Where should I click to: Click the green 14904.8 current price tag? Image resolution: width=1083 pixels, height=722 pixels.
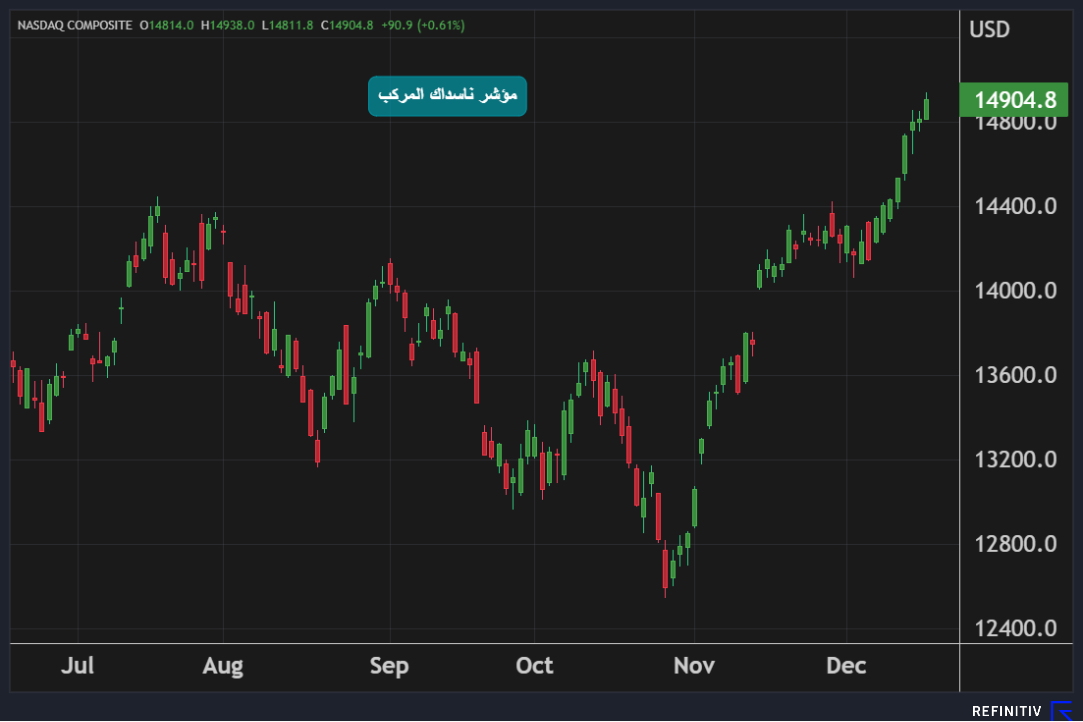point(1015,100)
